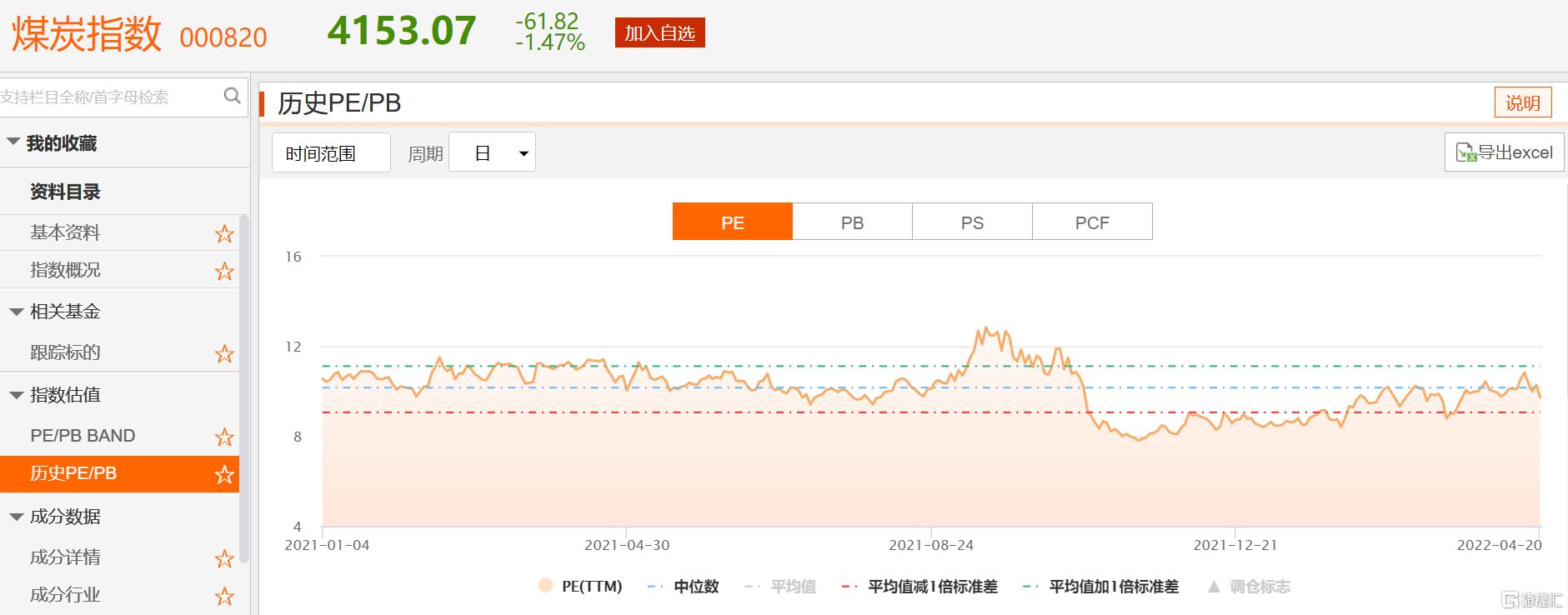Select the PE tab

tap(733, 222)
